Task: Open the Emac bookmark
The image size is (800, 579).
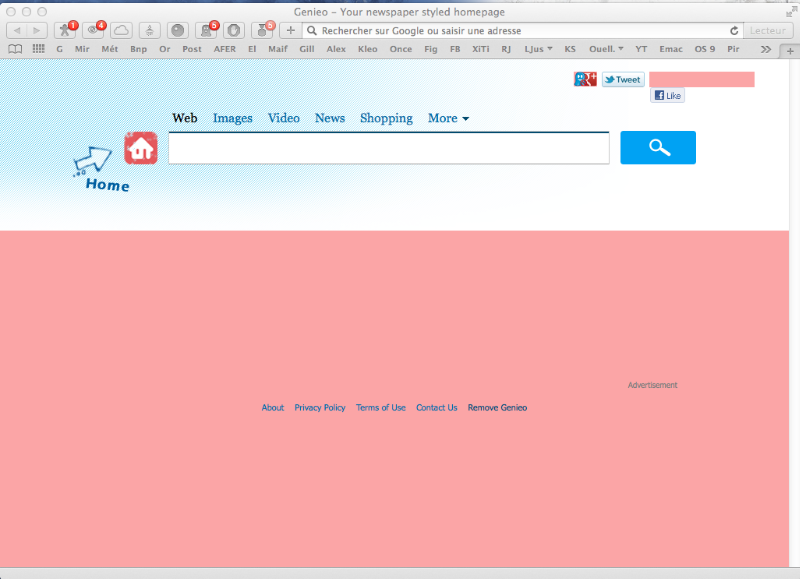Action: [671, 49]
